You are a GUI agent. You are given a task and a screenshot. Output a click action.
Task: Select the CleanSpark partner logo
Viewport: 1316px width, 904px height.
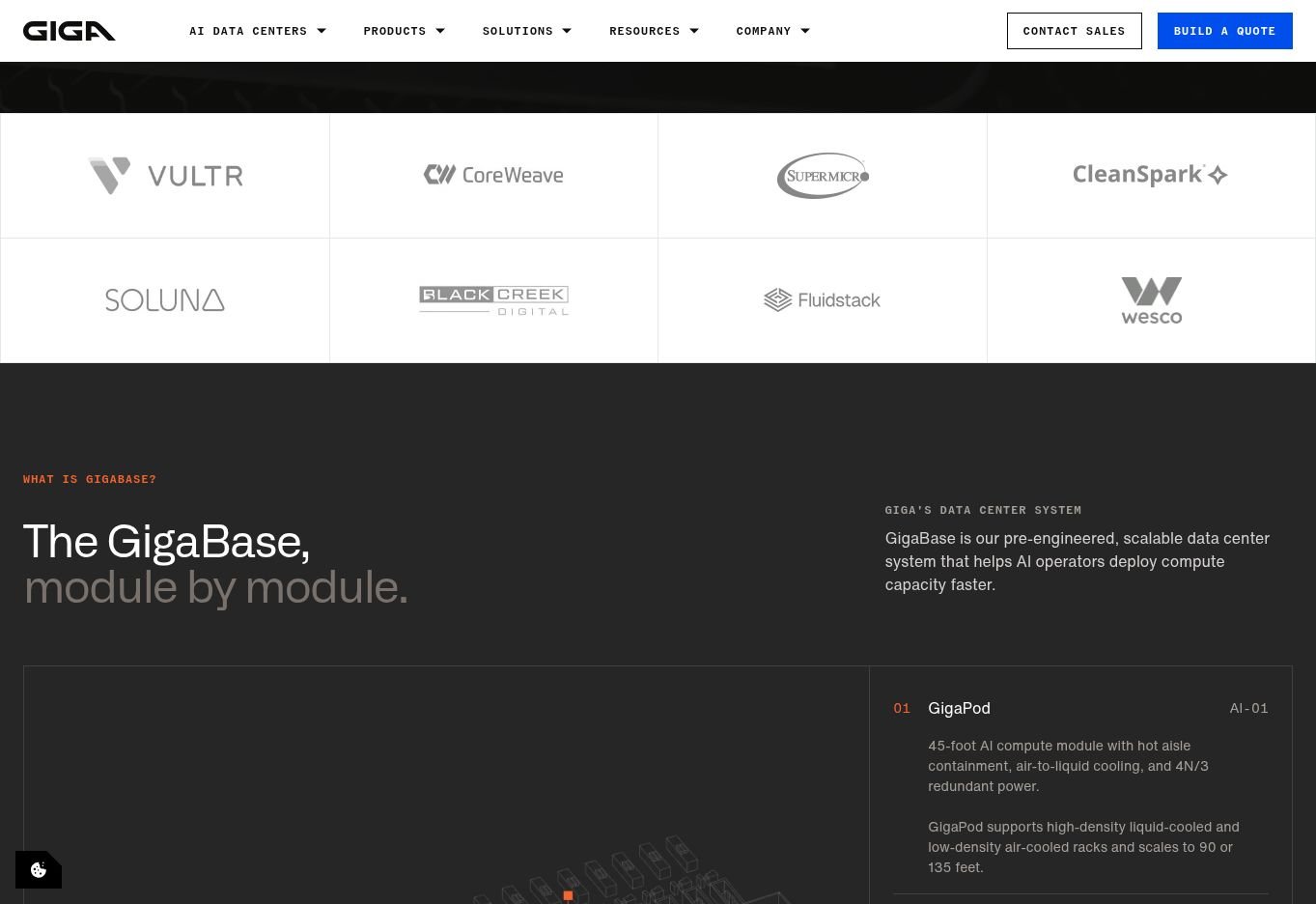coord(1150,175)
